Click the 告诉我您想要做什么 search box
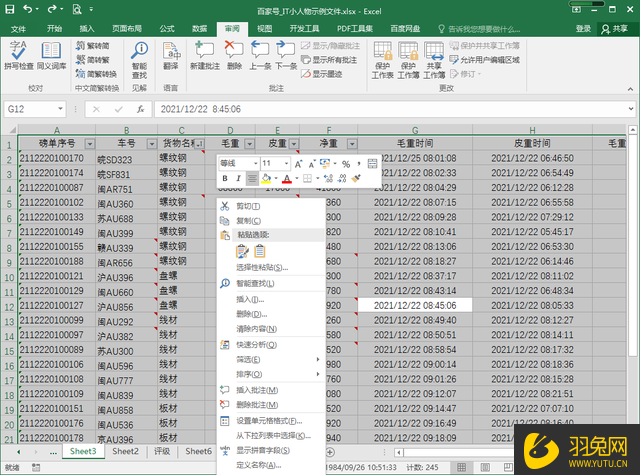This screenshot has height=475, width=640. (479, 29)
